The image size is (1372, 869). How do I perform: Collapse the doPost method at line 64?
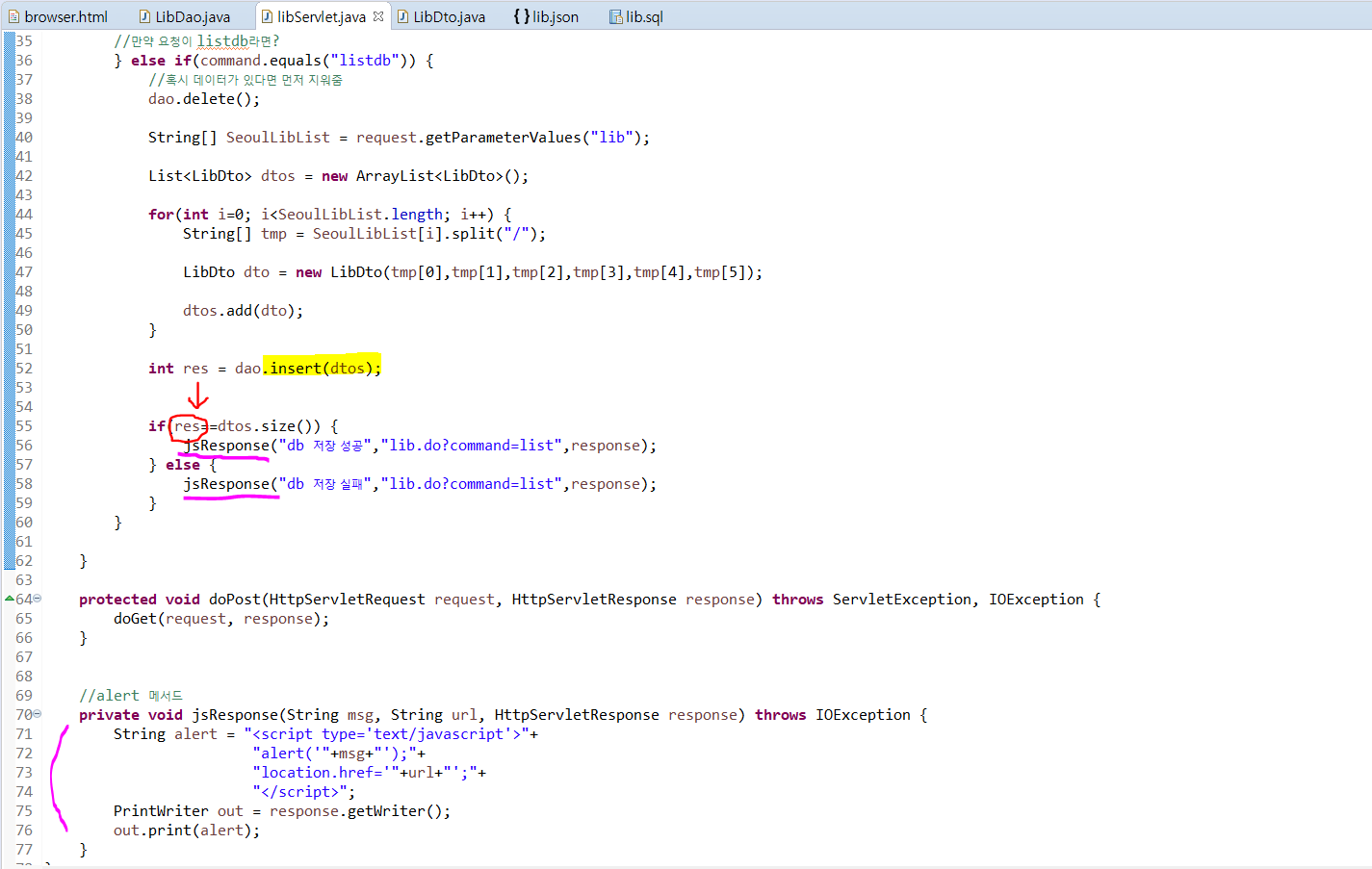pyautogui.click(x=38, y=599)
